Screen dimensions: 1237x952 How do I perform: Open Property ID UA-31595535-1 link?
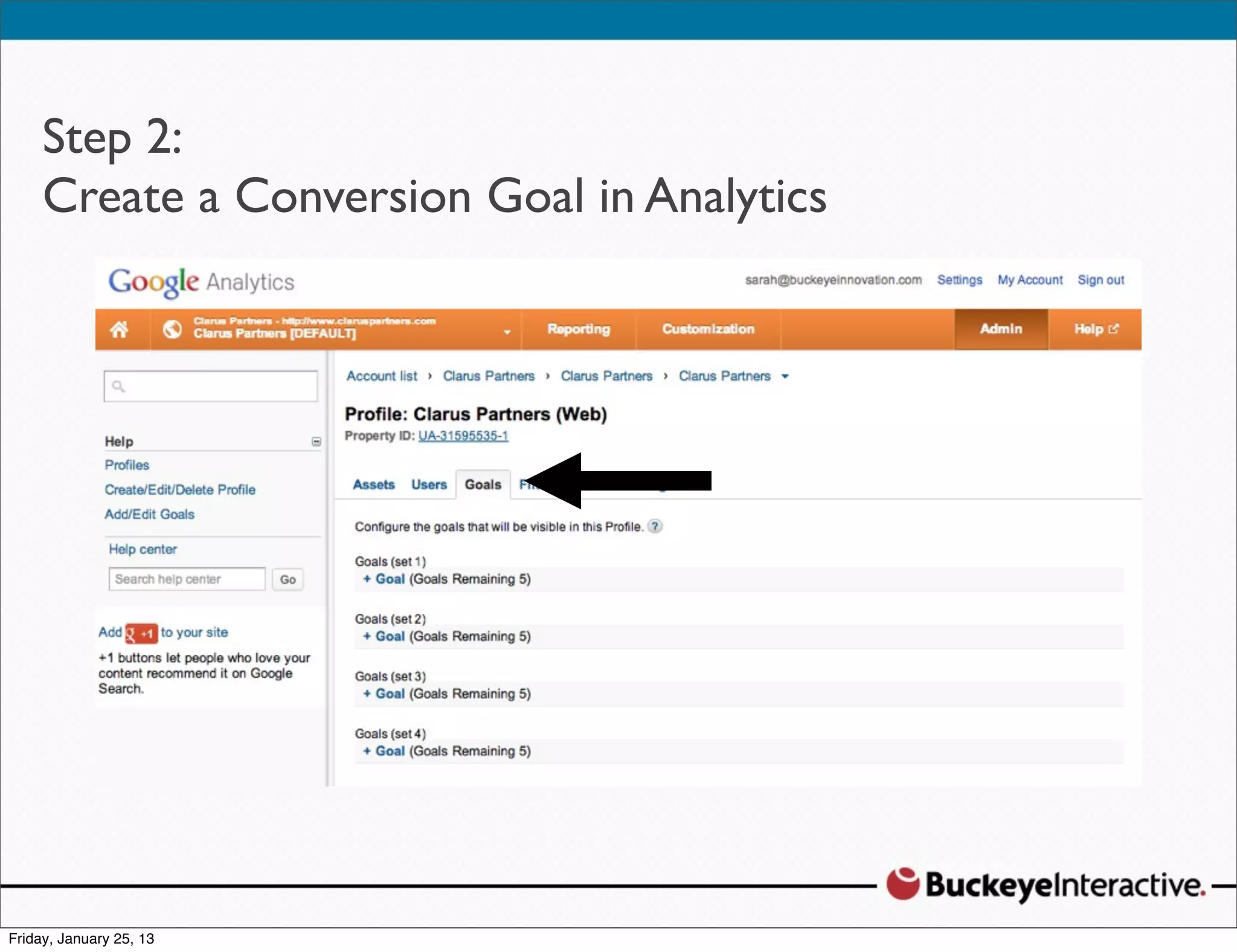point(463,436)
